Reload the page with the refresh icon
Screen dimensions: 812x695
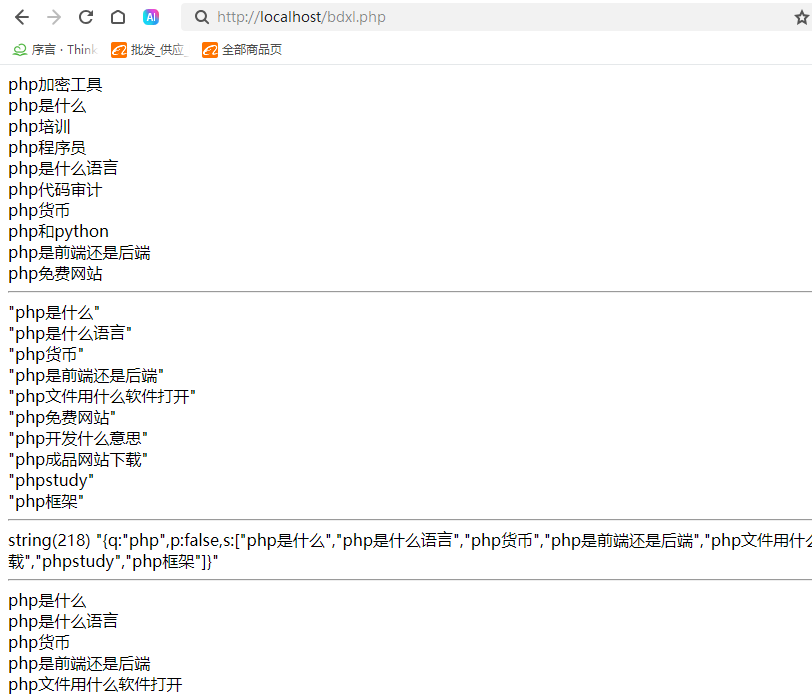click(86, 18)
